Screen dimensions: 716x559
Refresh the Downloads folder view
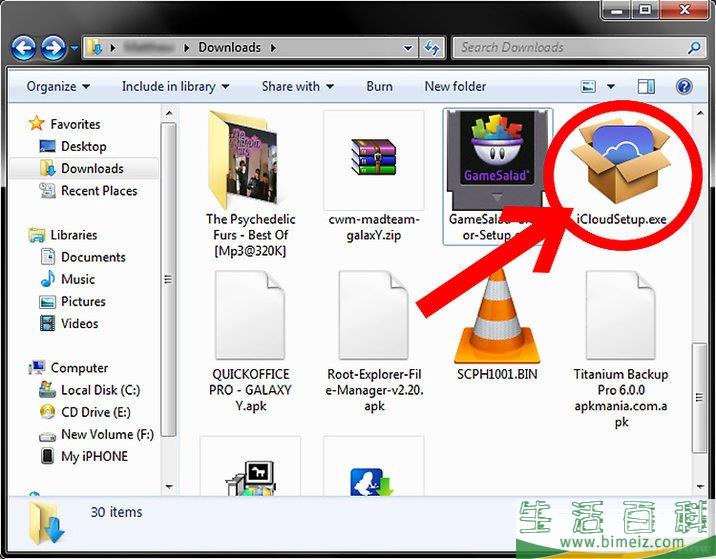pyautogui.click(x=432, y=47)
